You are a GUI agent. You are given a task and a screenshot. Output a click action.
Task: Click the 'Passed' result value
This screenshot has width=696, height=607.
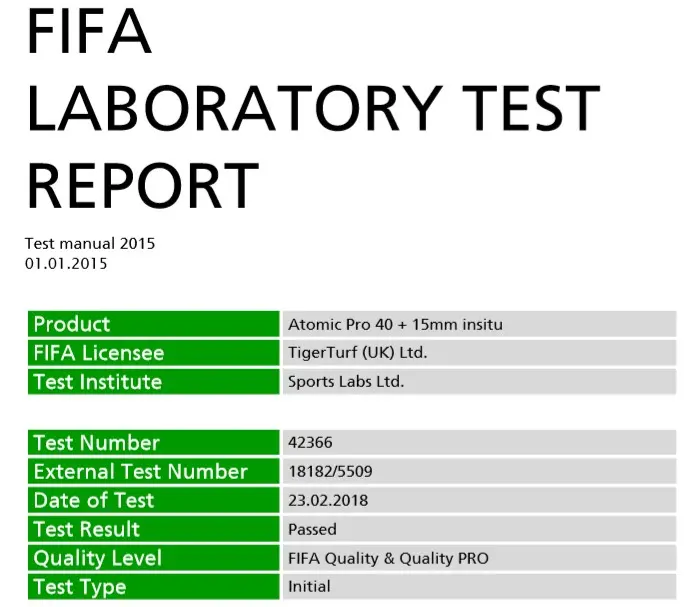(x=312, y=530)
